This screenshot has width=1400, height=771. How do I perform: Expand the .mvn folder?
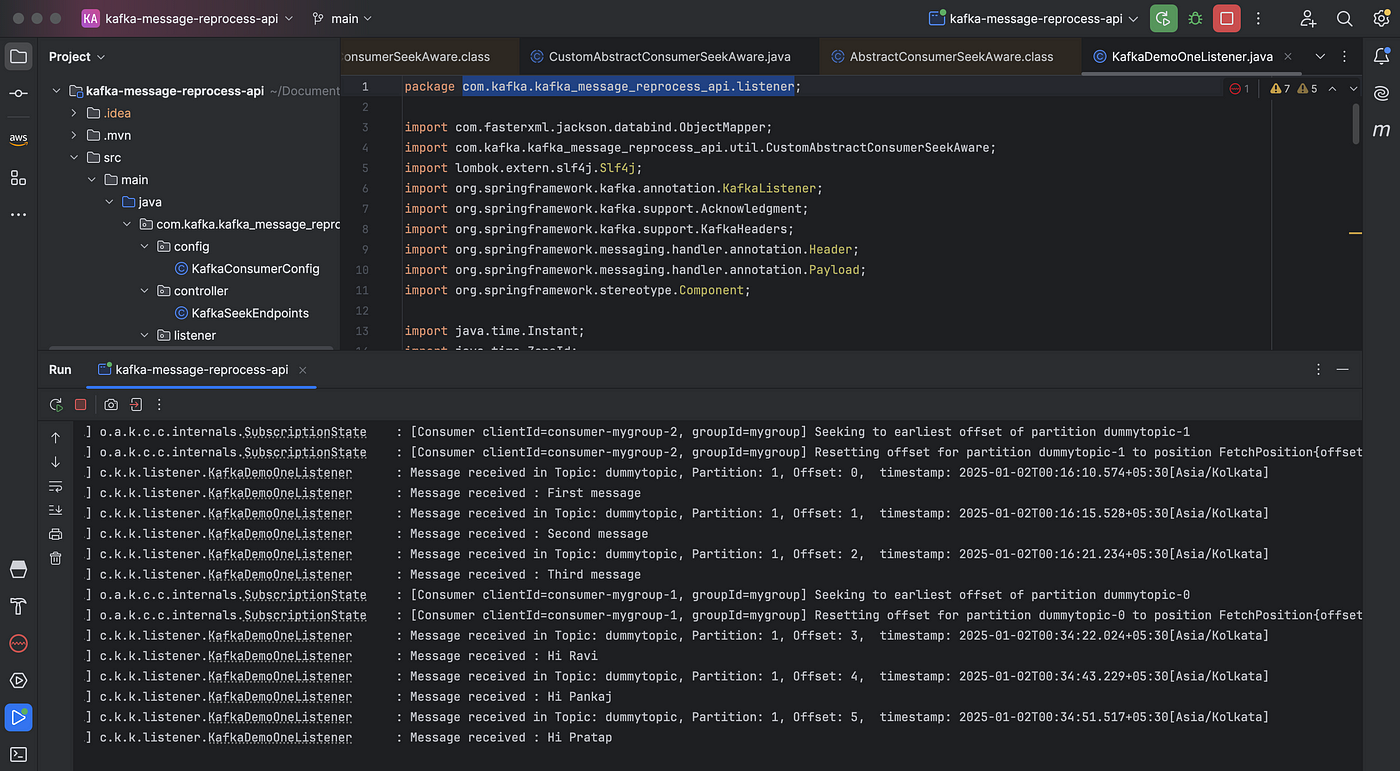(74, 135)
